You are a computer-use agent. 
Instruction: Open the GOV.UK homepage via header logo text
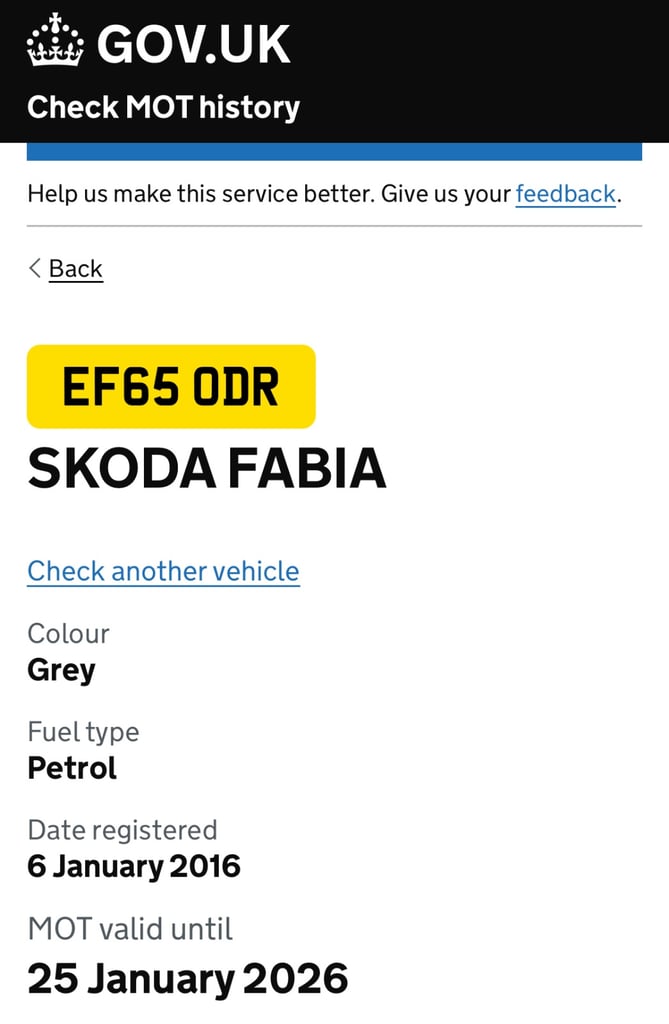pos(192,42)
